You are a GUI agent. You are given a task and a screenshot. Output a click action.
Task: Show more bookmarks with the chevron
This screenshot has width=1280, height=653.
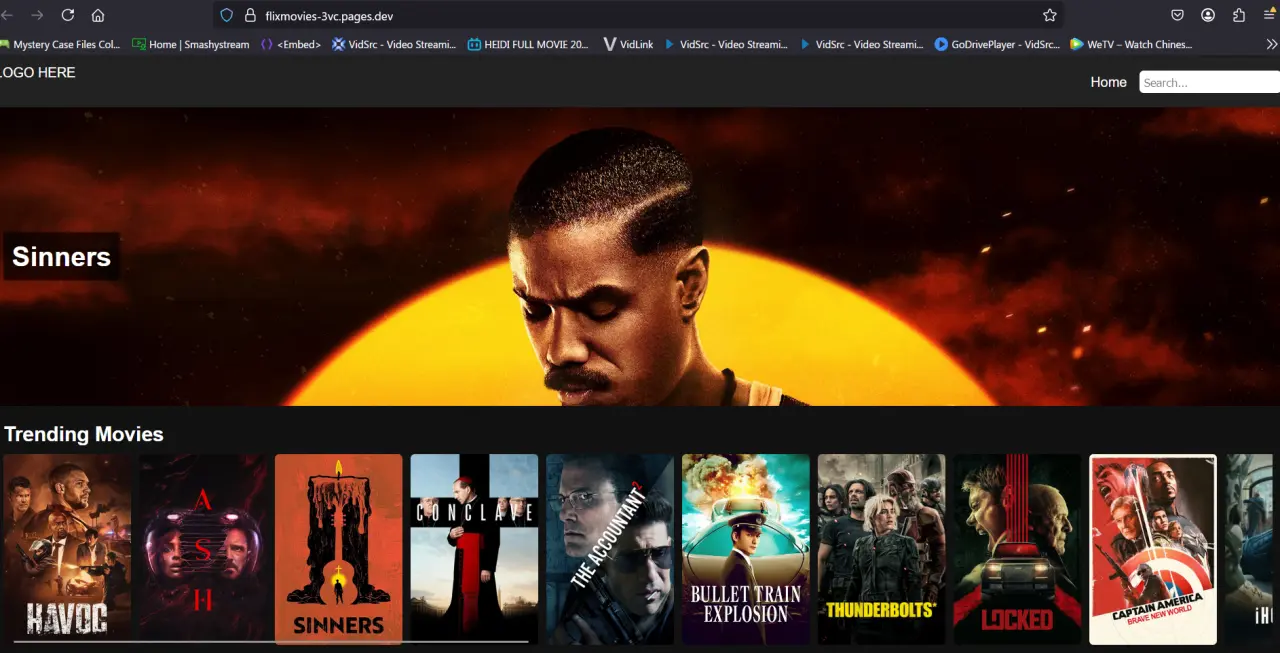coord(1271,44)
